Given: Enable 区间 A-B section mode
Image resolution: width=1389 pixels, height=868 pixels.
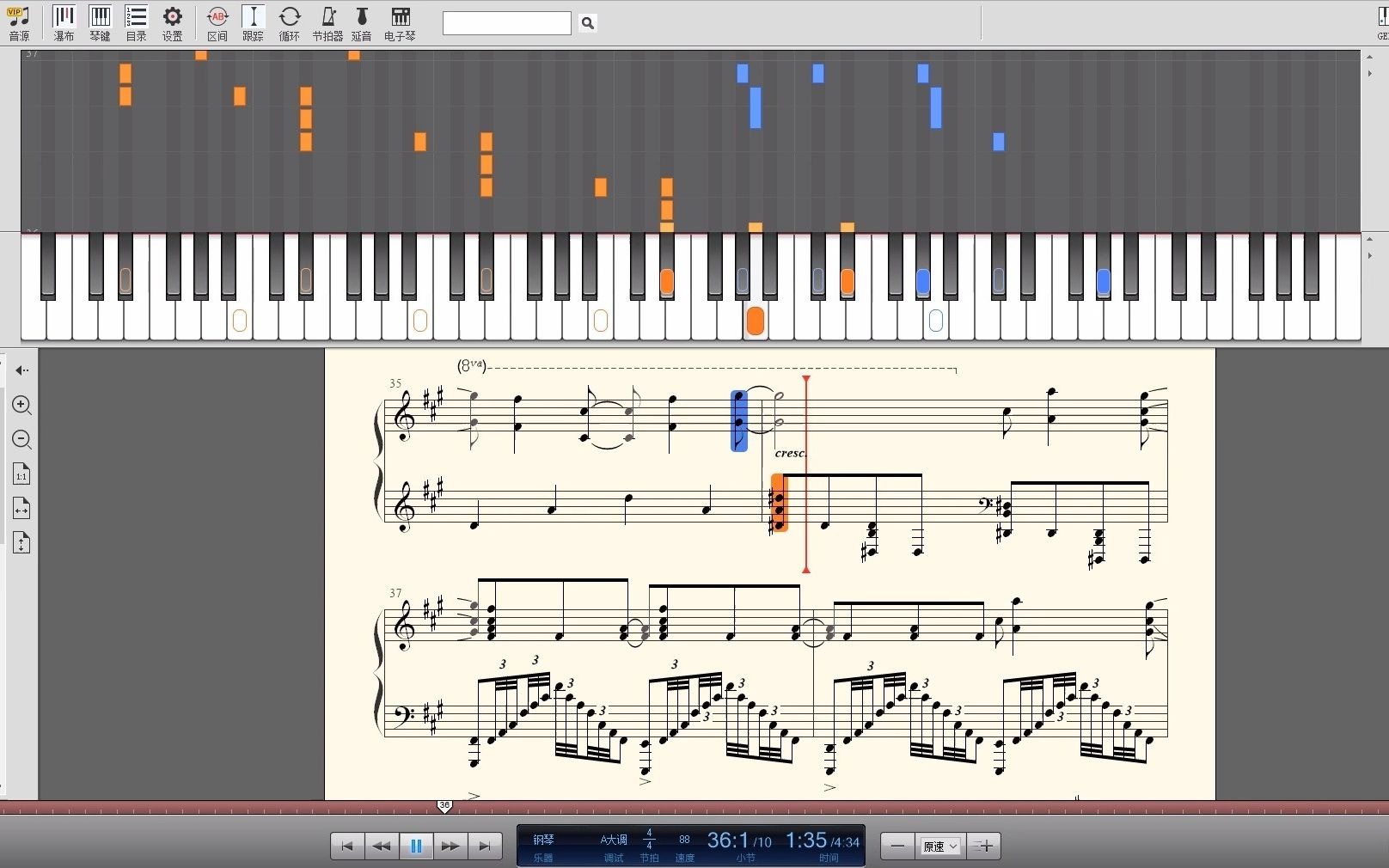Looking at the screenshot, I should [x=217, y=23].
